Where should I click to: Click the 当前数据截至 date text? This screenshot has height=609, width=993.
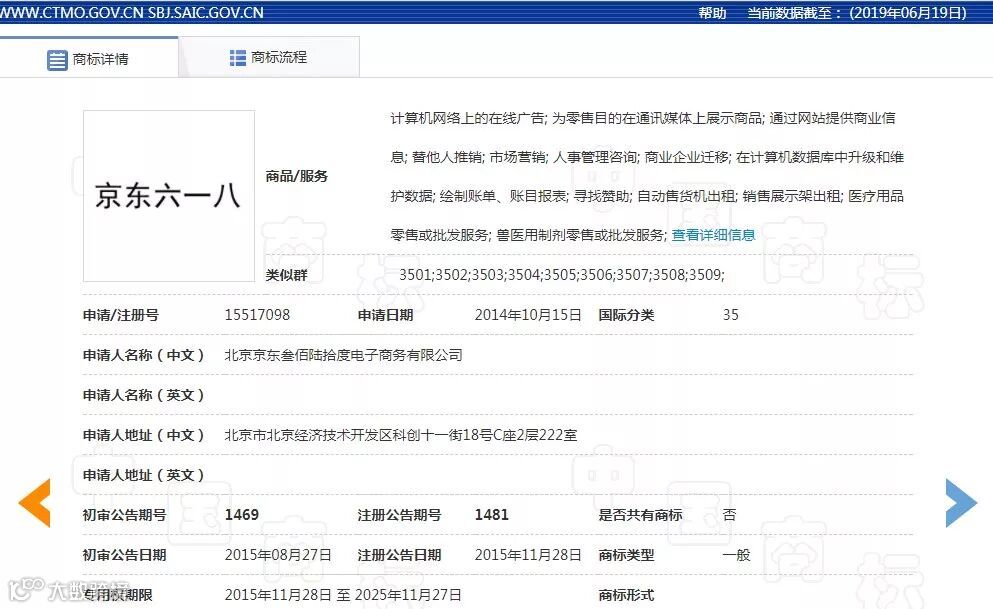tap(857, 13)
